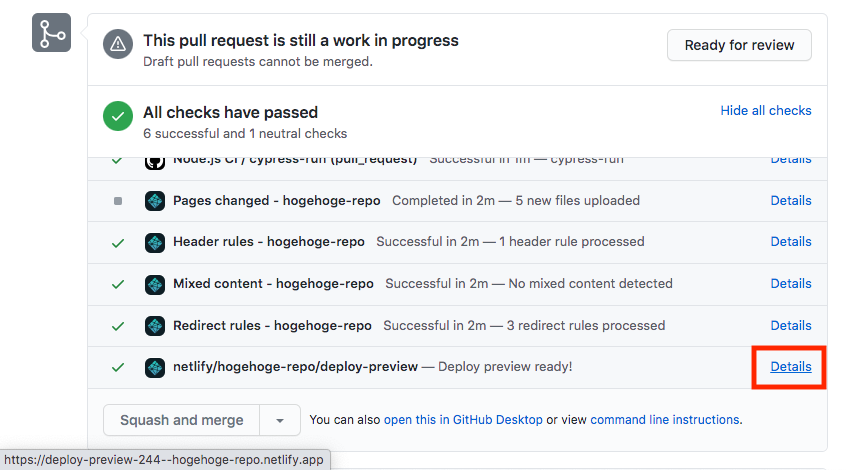Open Details for netlify deploy-preview check
Viewport: 848px width, 470px height.
(x=791, y=367)
